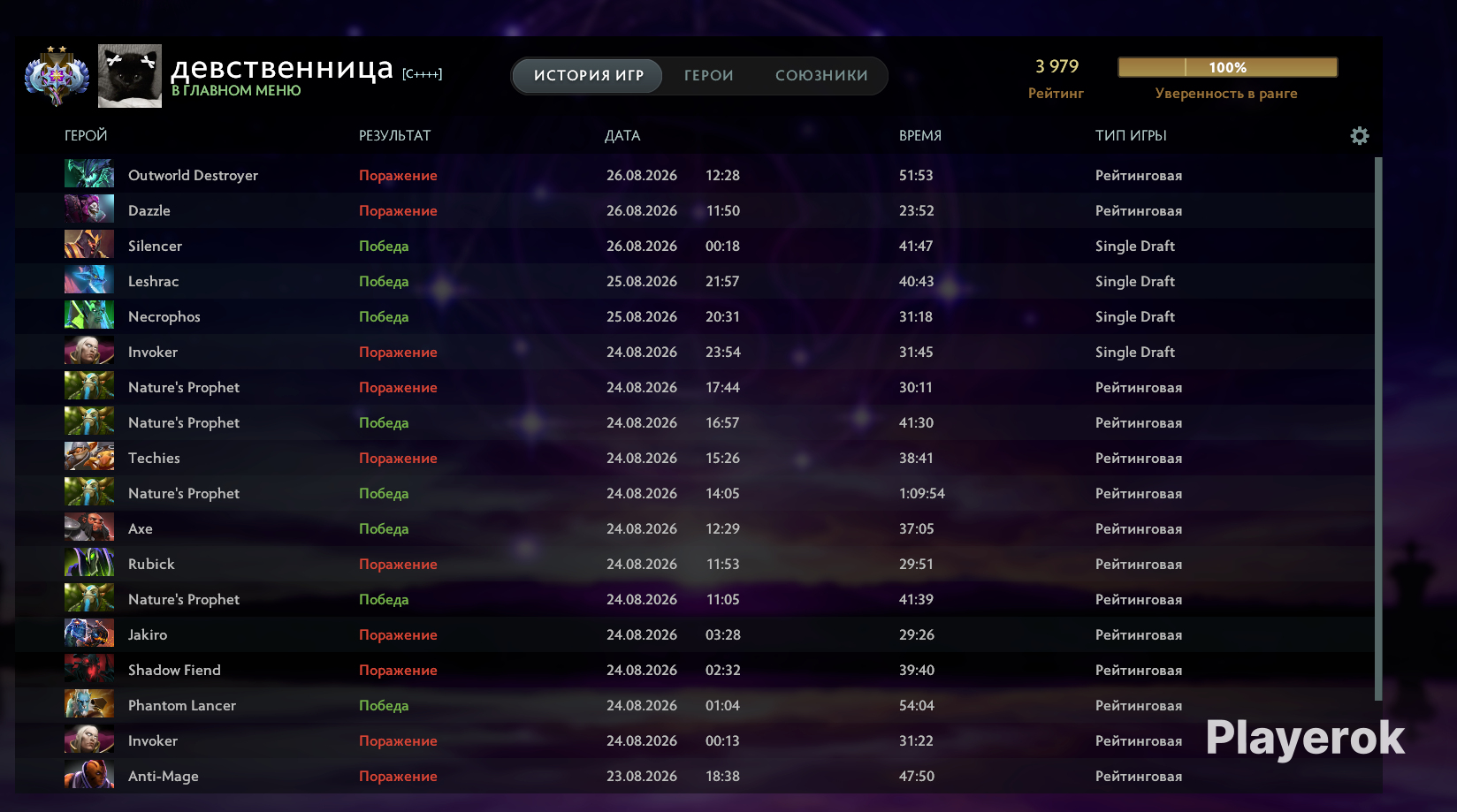Click the 30:11 match duration
Viewport: 1457px width, 812px height.
pyautogui.click(x=916, y=387)
